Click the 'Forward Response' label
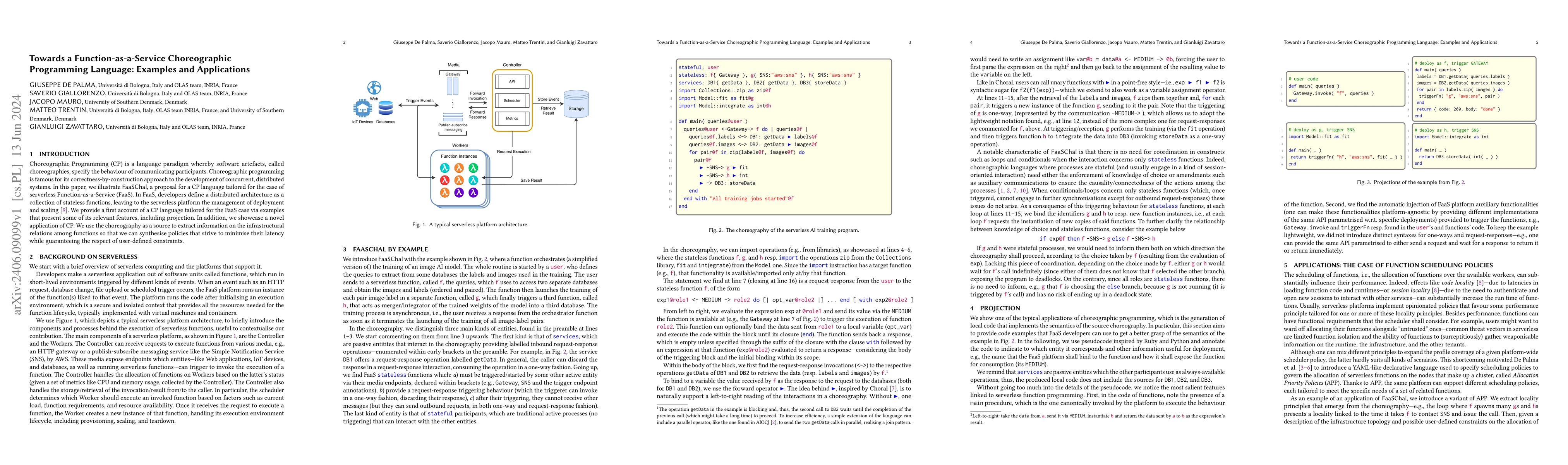1568x465 pixels. point(478,115)
